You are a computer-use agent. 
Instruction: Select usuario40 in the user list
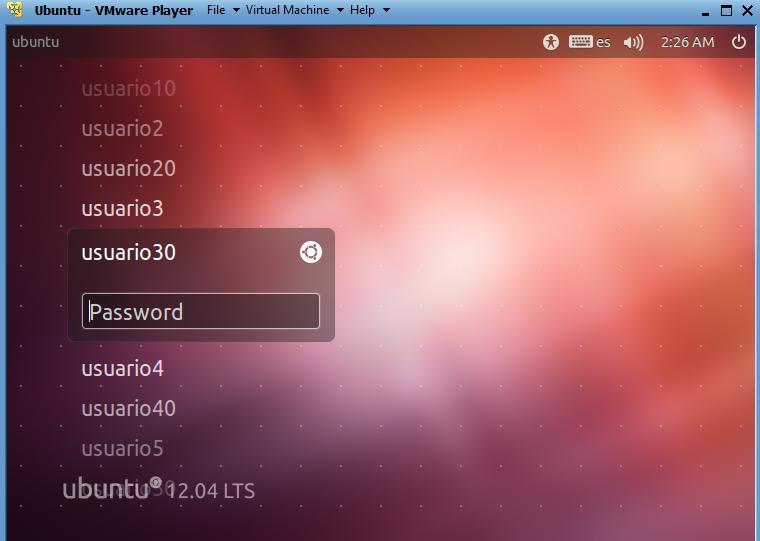point(128,409)
